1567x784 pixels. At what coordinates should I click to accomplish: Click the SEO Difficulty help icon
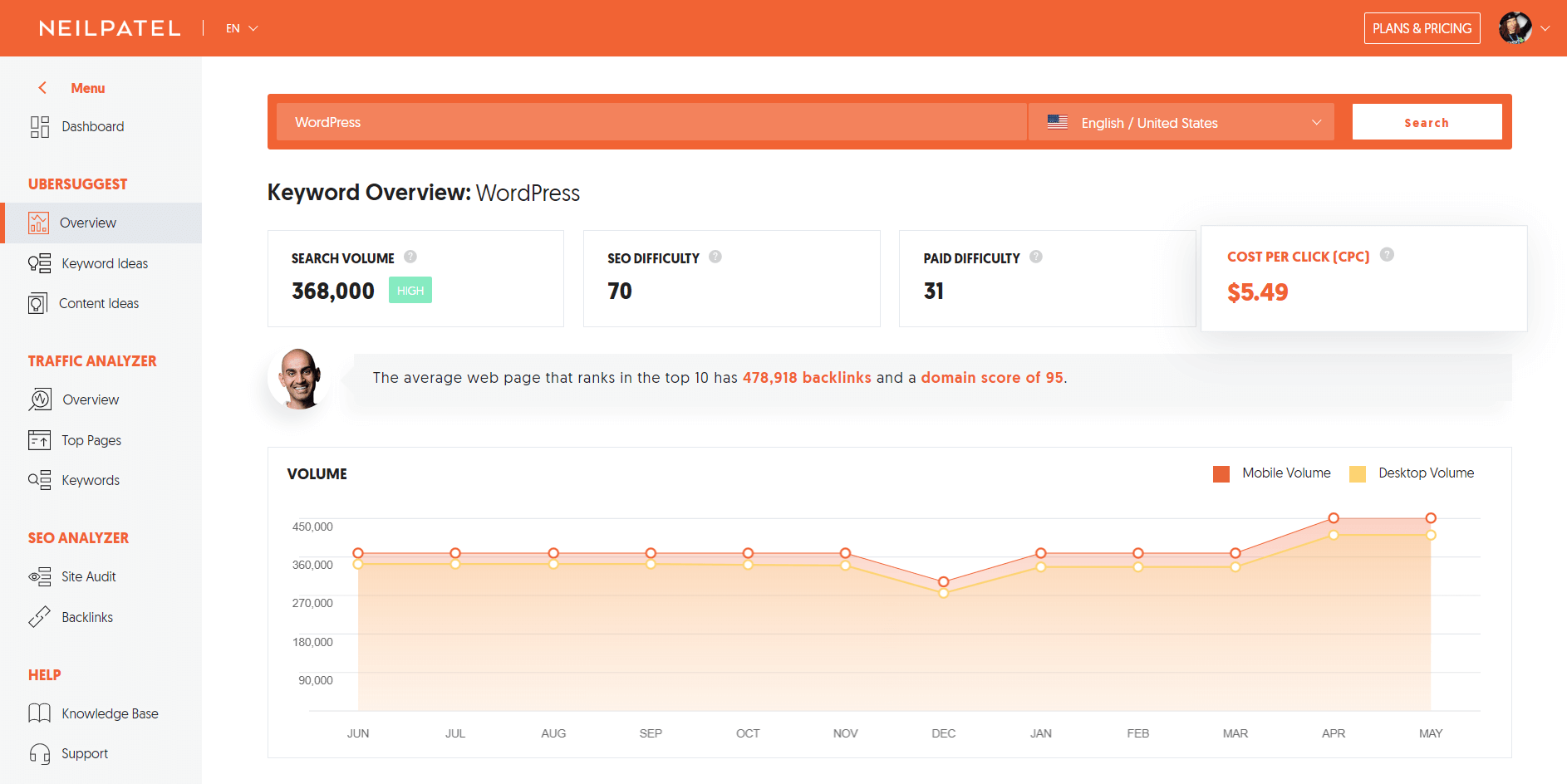[x=715, y=257]
